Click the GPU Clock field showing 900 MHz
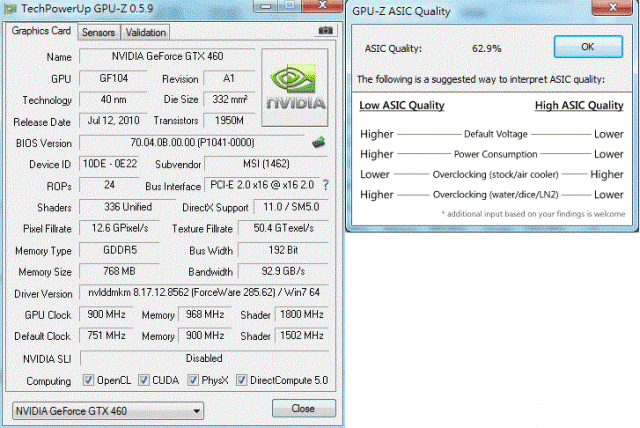Screen dimensions: 640x428 click(x=106, y=315)
